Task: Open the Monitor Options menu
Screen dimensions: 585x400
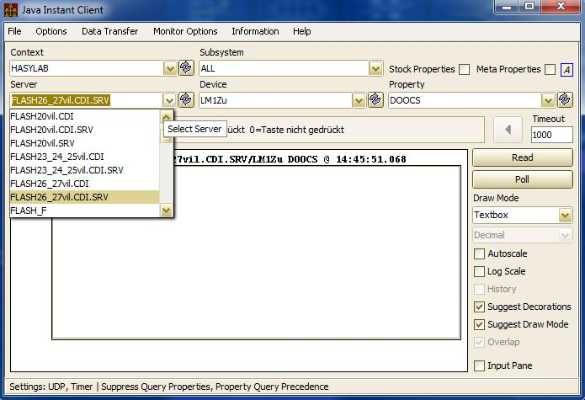Action: [x=185, y=31]
